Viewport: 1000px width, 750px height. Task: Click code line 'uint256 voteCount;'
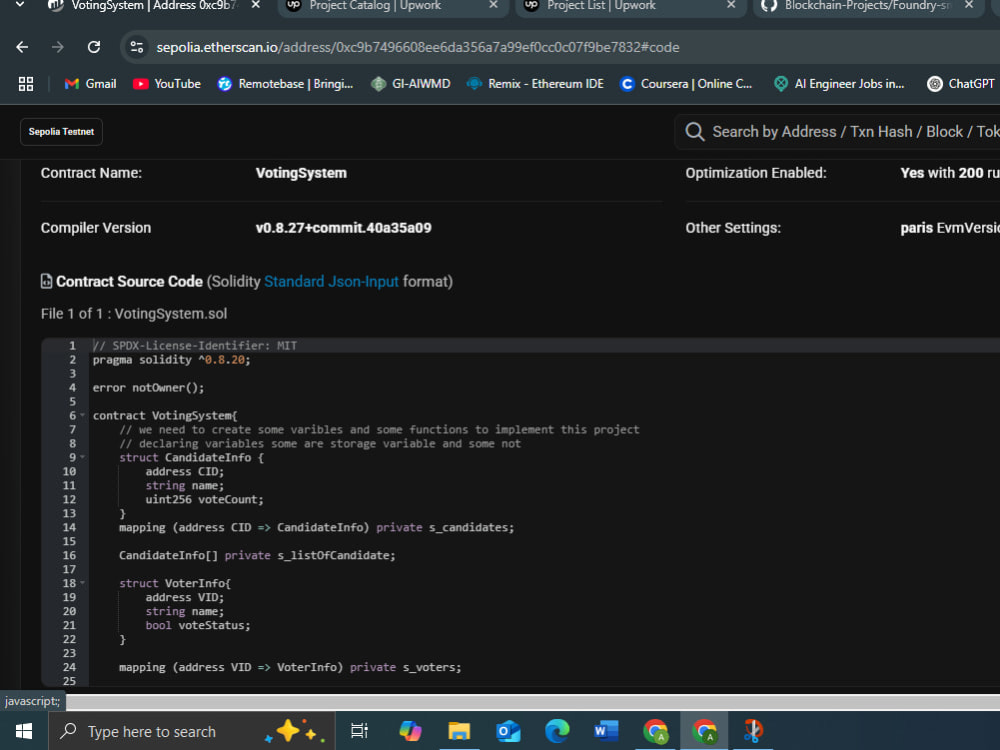(x=204, y=499)
